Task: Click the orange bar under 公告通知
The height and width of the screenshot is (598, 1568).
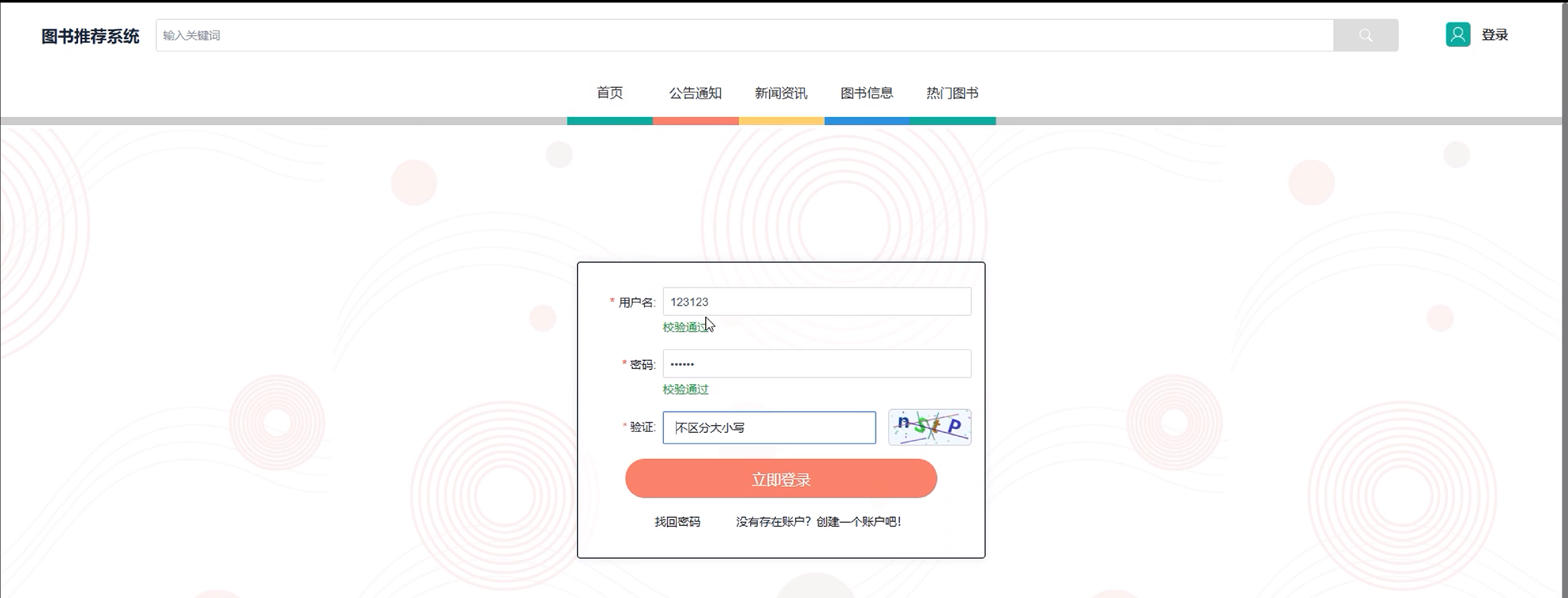Action: click(695, 121)
